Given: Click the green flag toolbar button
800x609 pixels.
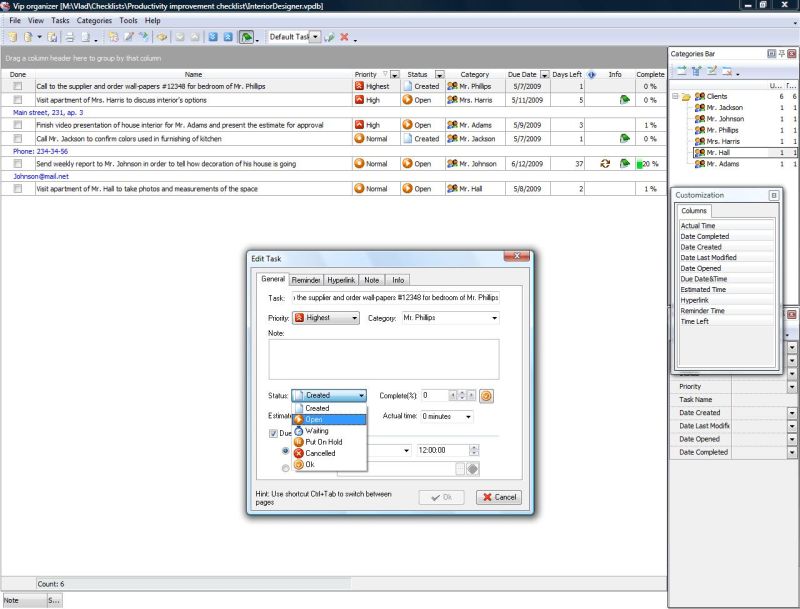Looking at the screenshot, I should click(x=245, y=37).
